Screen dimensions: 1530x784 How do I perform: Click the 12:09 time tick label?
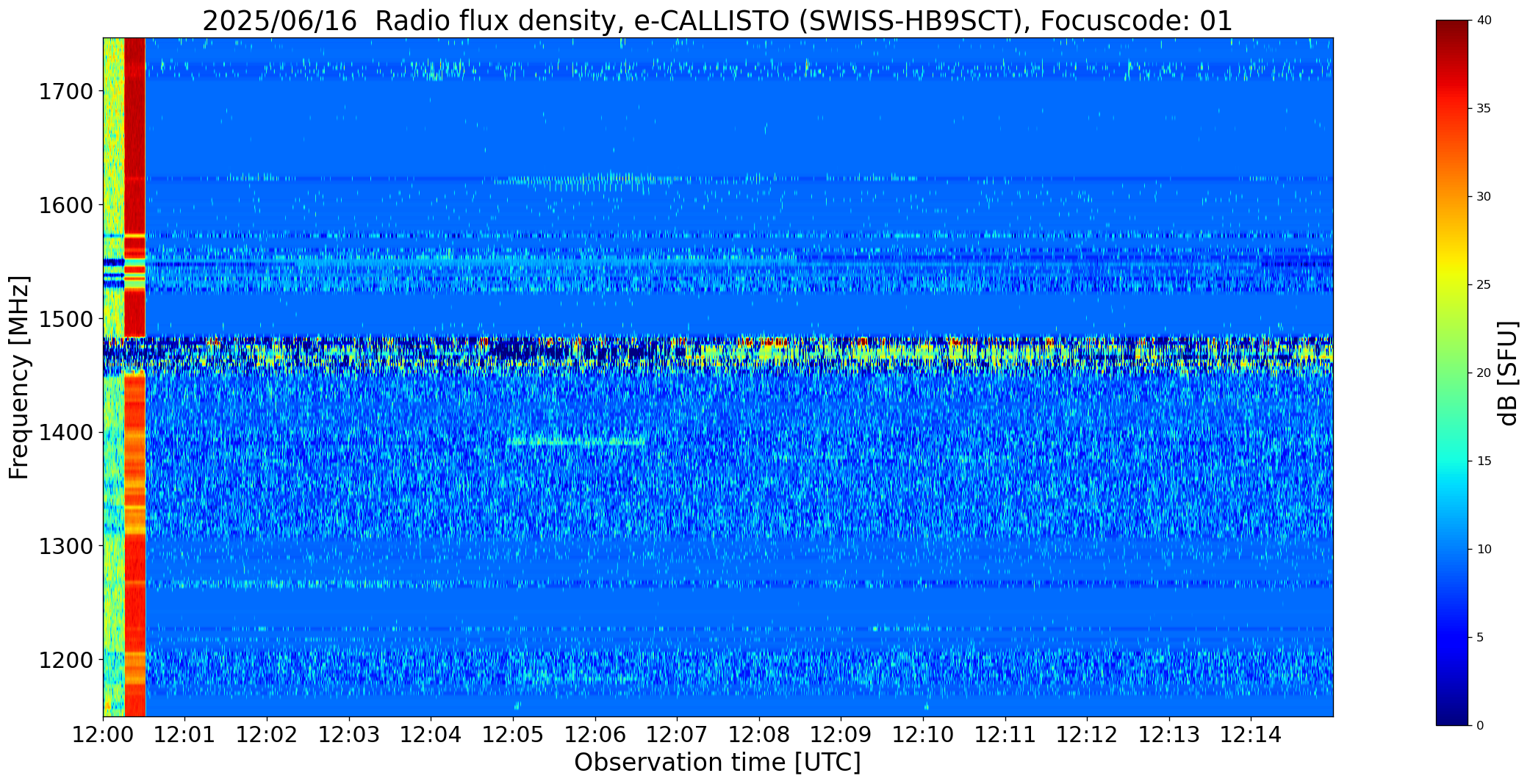point(841,735)
